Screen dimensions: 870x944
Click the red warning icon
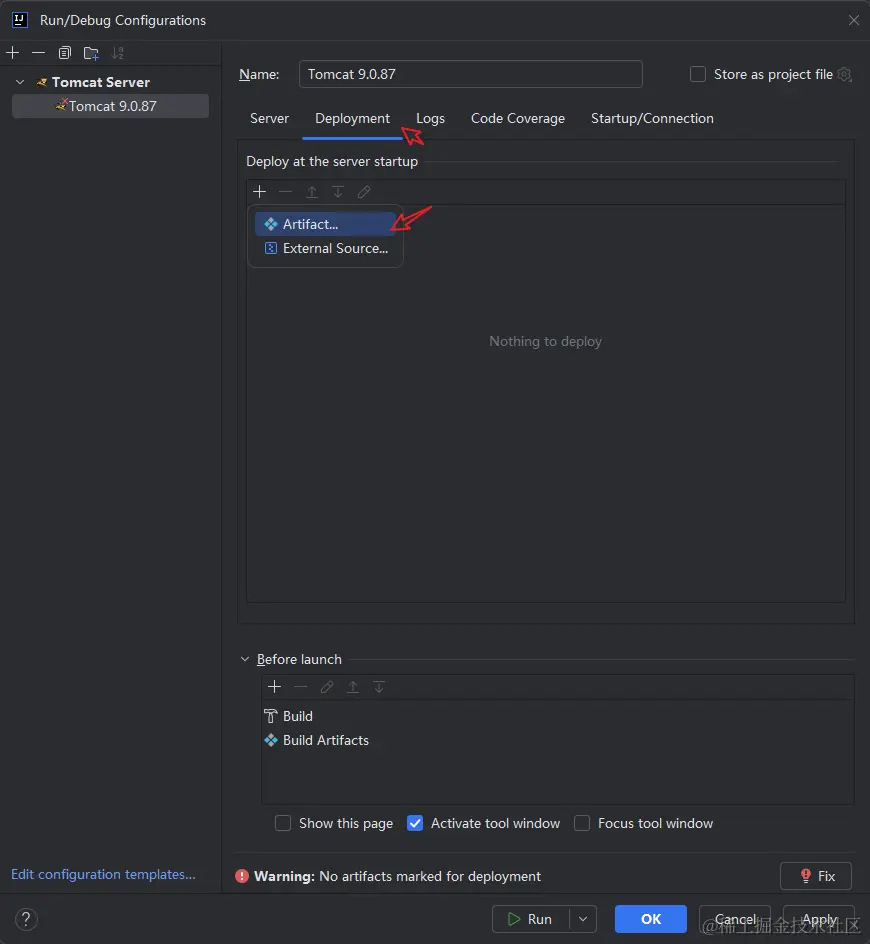pyautogui.click(x=242, y=876)
